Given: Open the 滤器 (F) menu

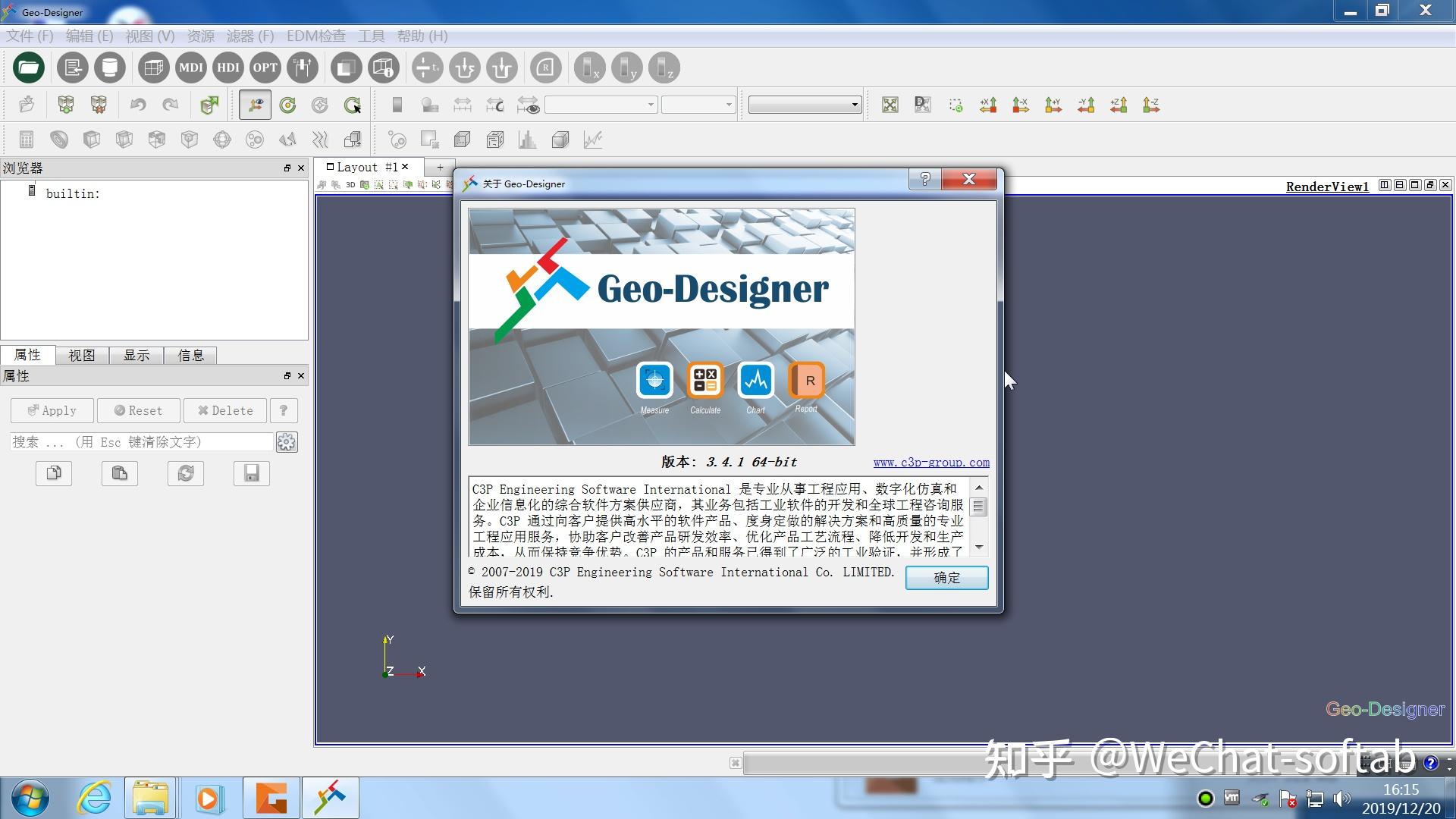Looking at the screenshot, I should click(249, 36).
